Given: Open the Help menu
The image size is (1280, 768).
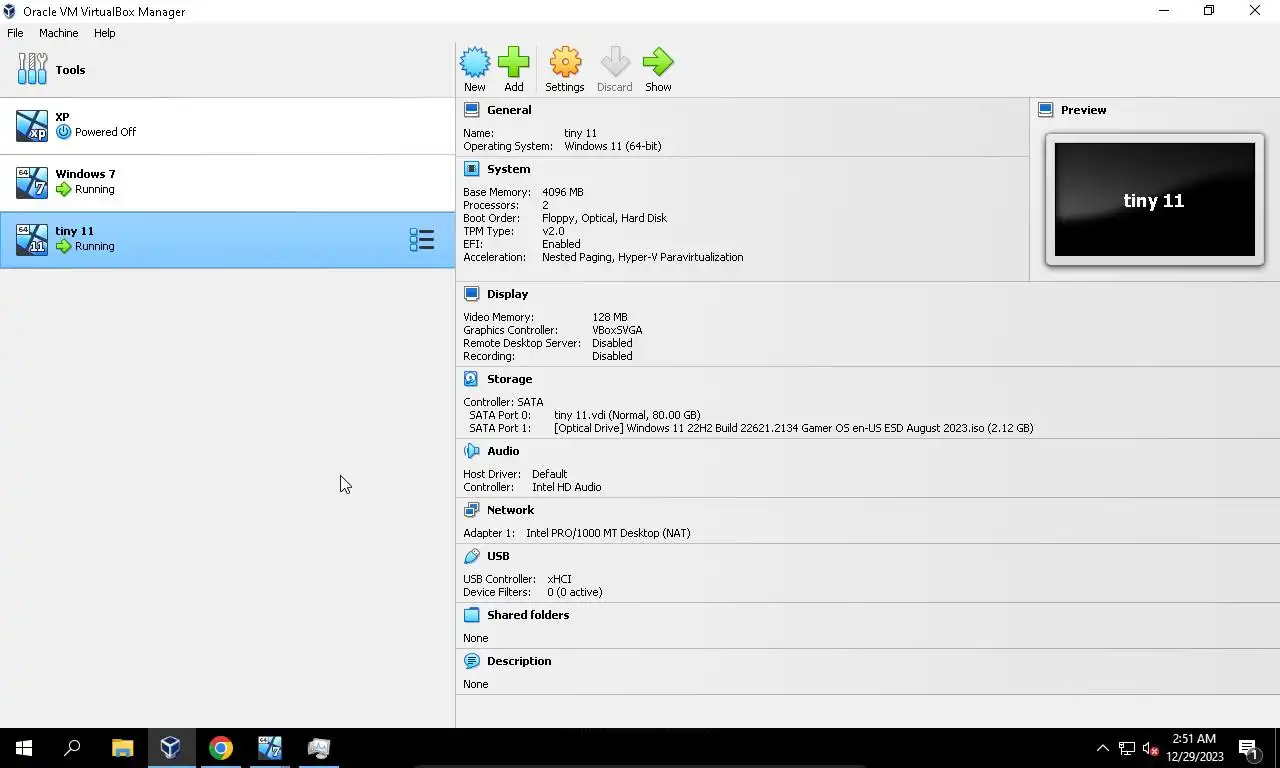Looking at the screenshot, I should click(105, 33).
